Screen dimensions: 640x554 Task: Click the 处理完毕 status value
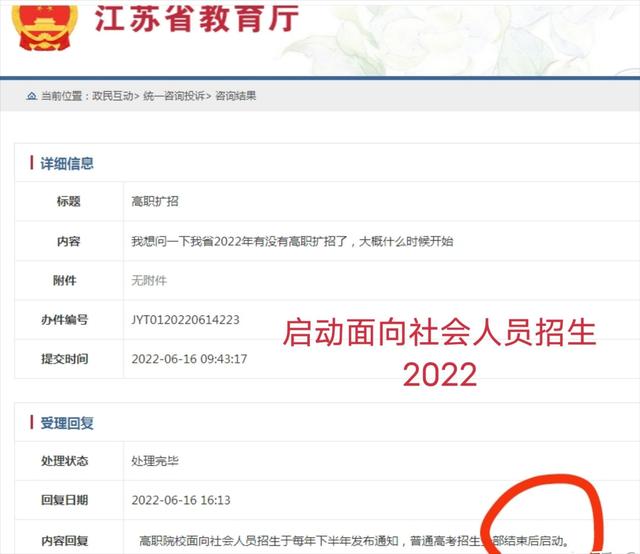click(155, 461)
